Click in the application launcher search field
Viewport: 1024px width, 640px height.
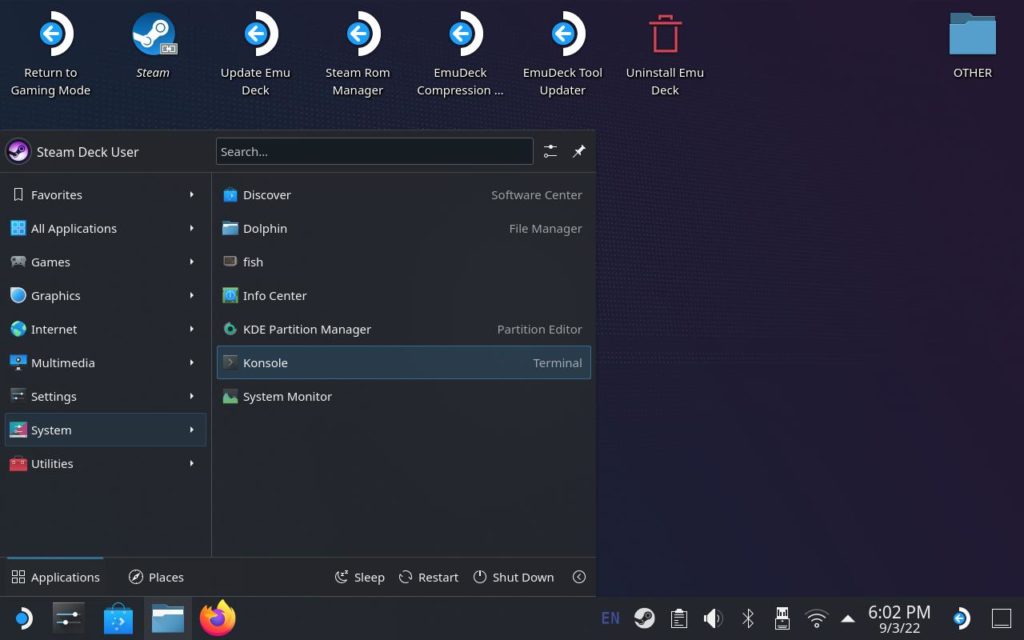(374, 152)
